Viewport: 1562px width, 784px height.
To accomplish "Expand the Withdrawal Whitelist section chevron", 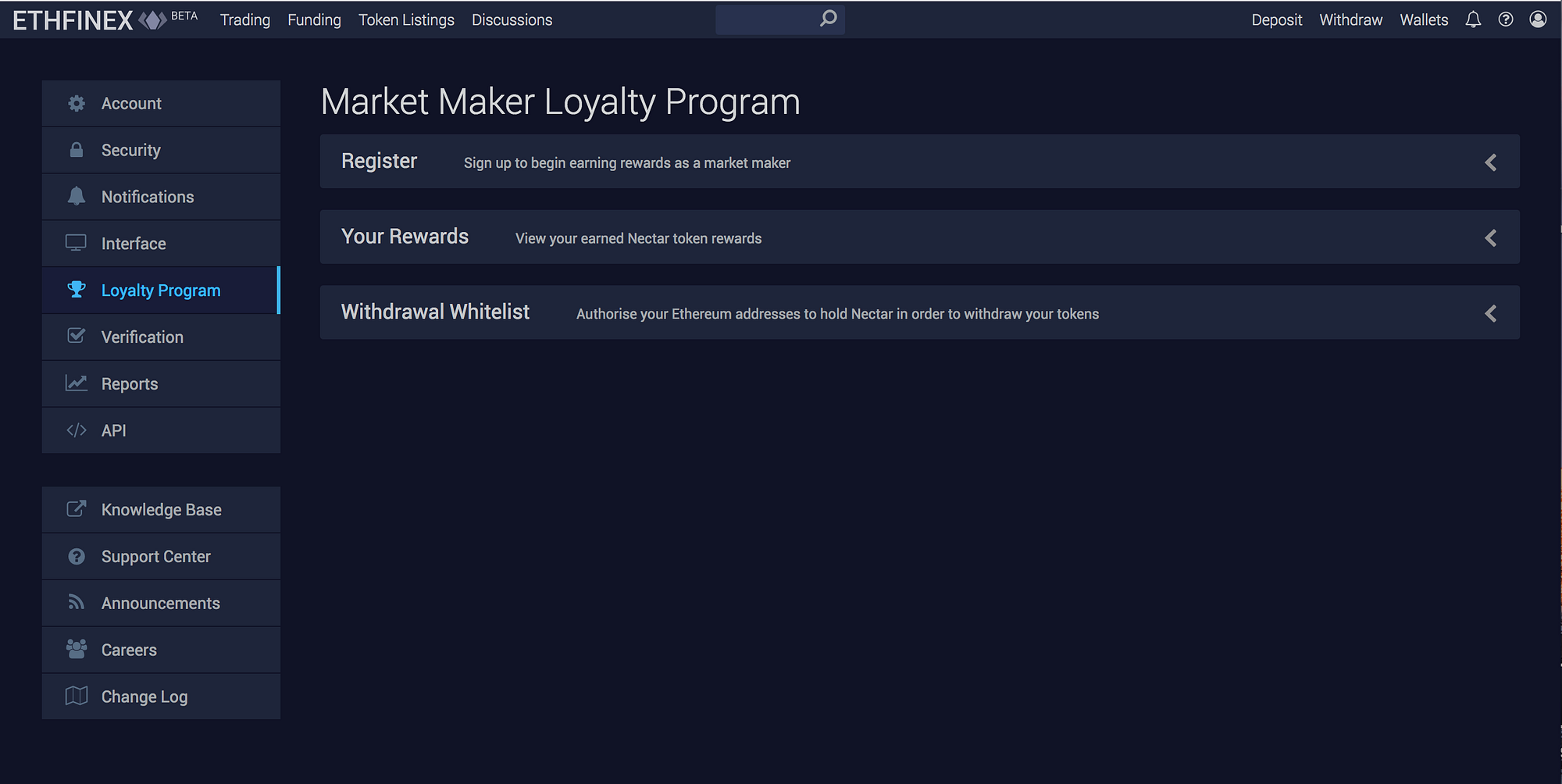I will pyautogui.click(x=1491, y=314).
